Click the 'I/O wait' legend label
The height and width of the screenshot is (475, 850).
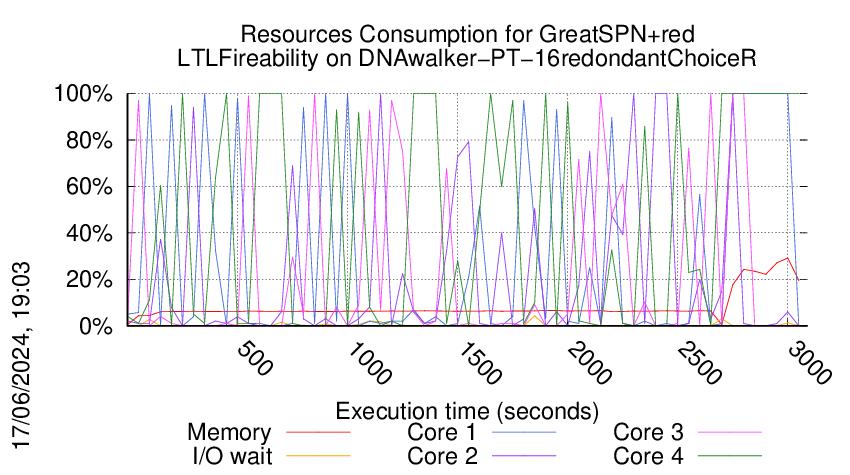(233, 456)
